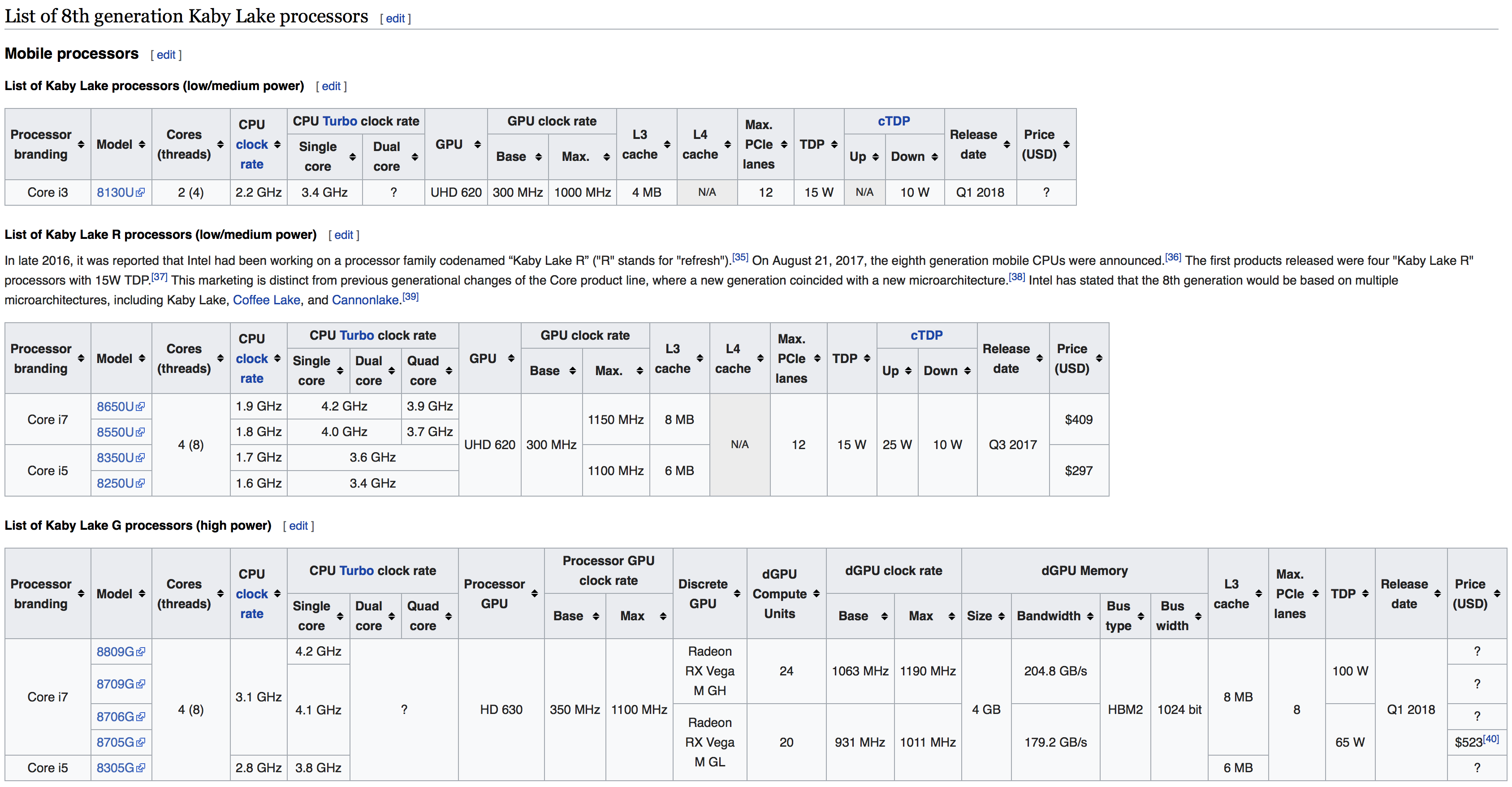Sort first table by Model column arrows
Image resolution: width=1512 pixels, height=787 pixels.
tap(142, 144)
